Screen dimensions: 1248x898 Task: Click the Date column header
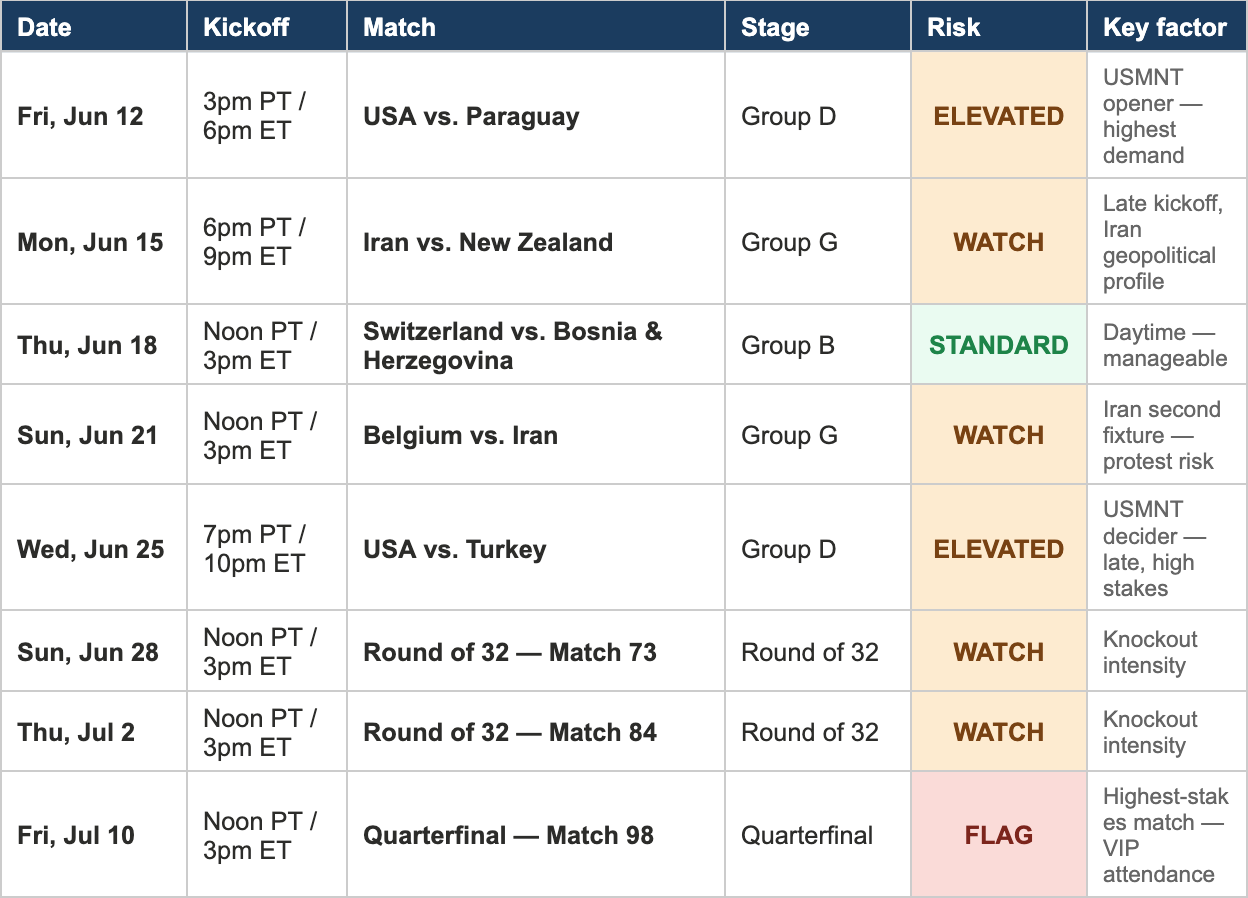coord(94,27)
